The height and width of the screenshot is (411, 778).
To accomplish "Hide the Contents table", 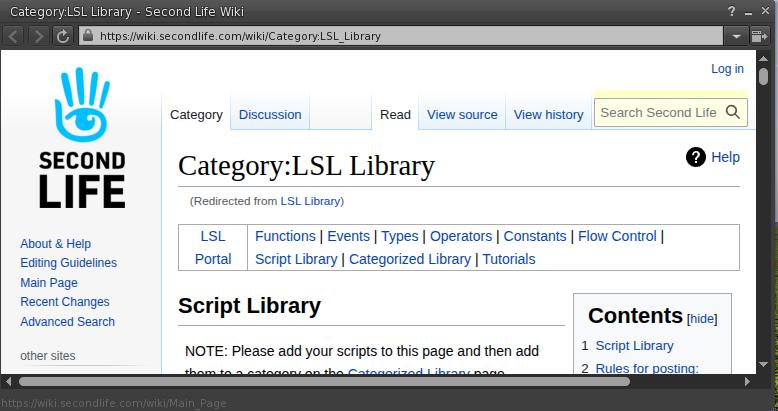I will coord(702,319).
